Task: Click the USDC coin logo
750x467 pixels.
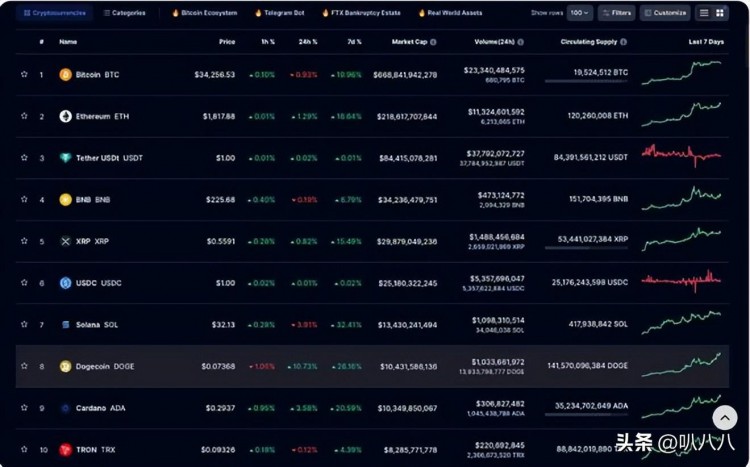Action: click(x=66, y=283)
